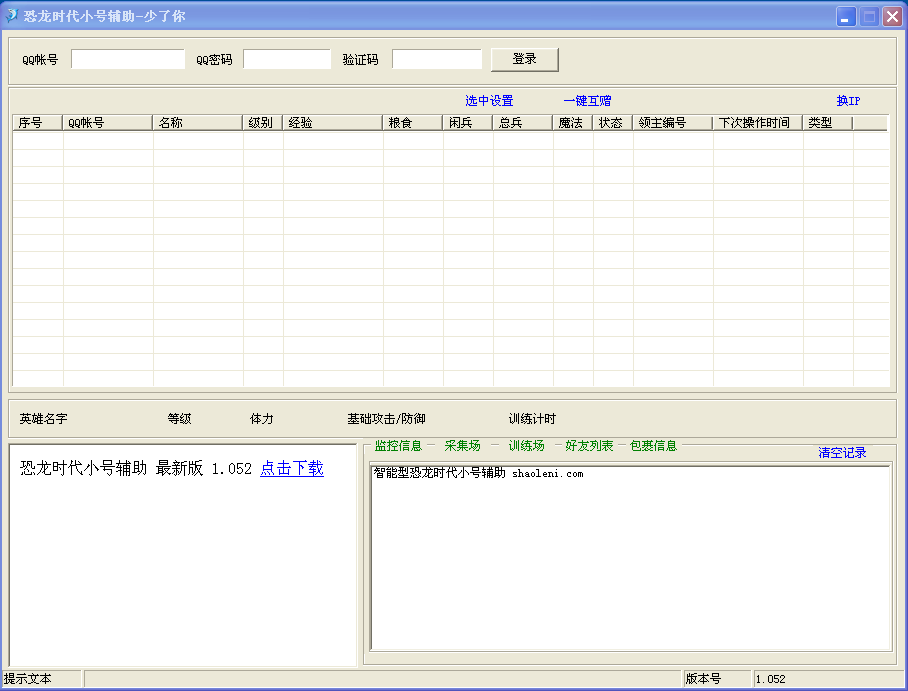The image size is (908, 691).
Task: Click the 版本号 status bar label
Action: click(703, 679)
